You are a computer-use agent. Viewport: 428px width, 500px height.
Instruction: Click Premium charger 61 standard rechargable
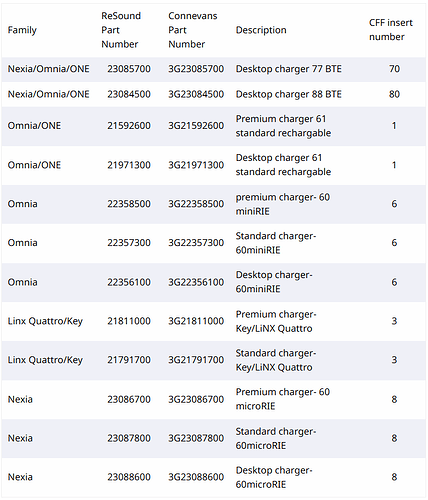tap(283, 126)
